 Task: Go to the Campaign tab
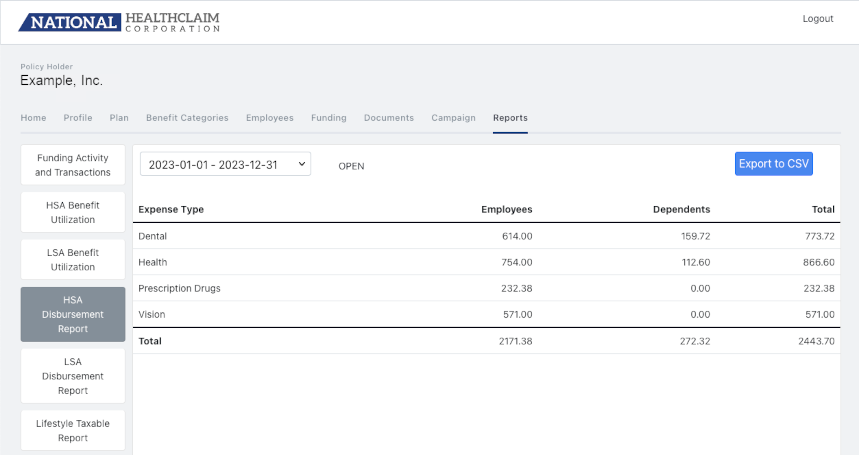point(453,118)
